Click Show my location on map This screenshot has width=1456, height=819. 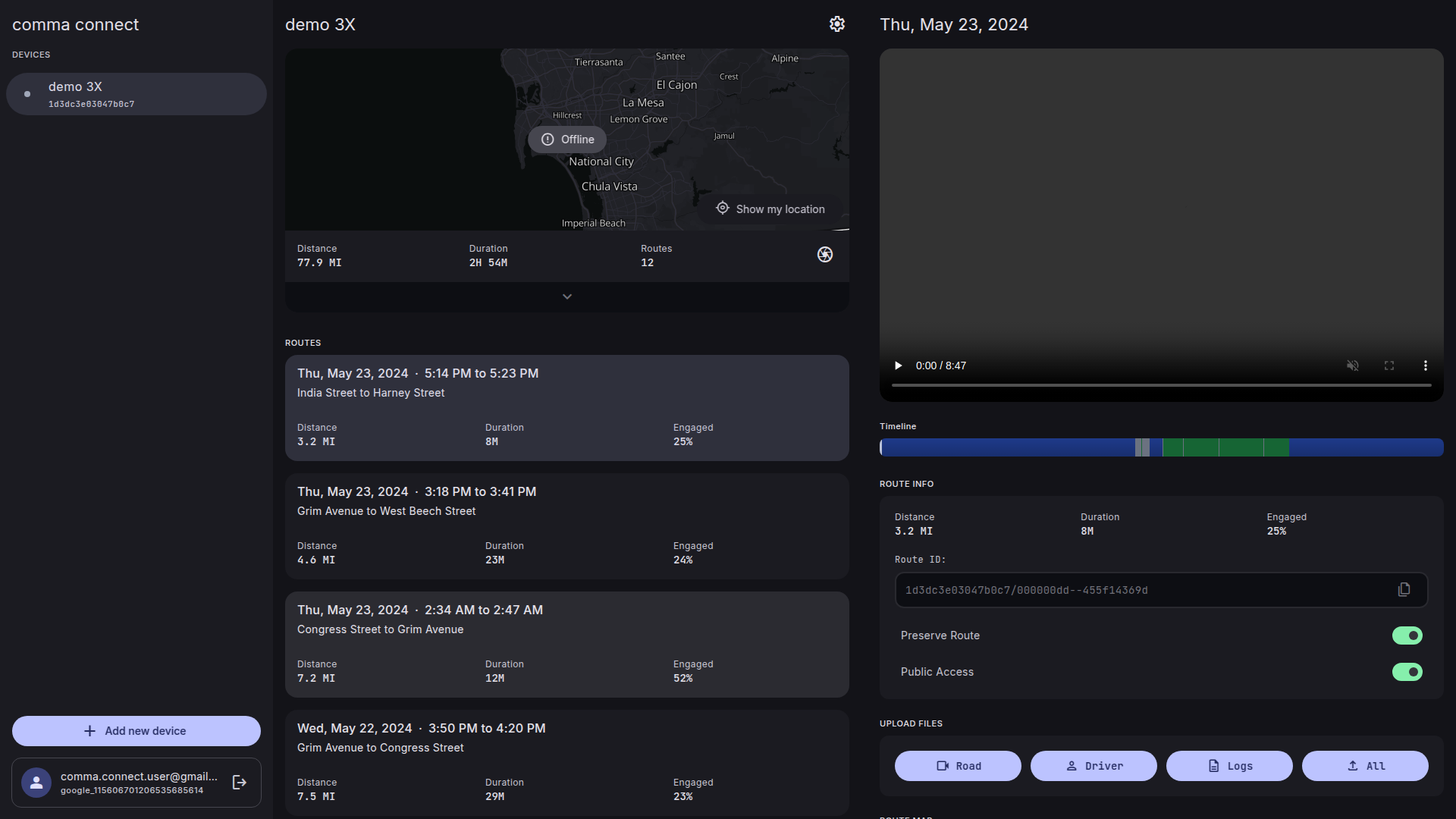pyautogui.click(x=770, y=209)
